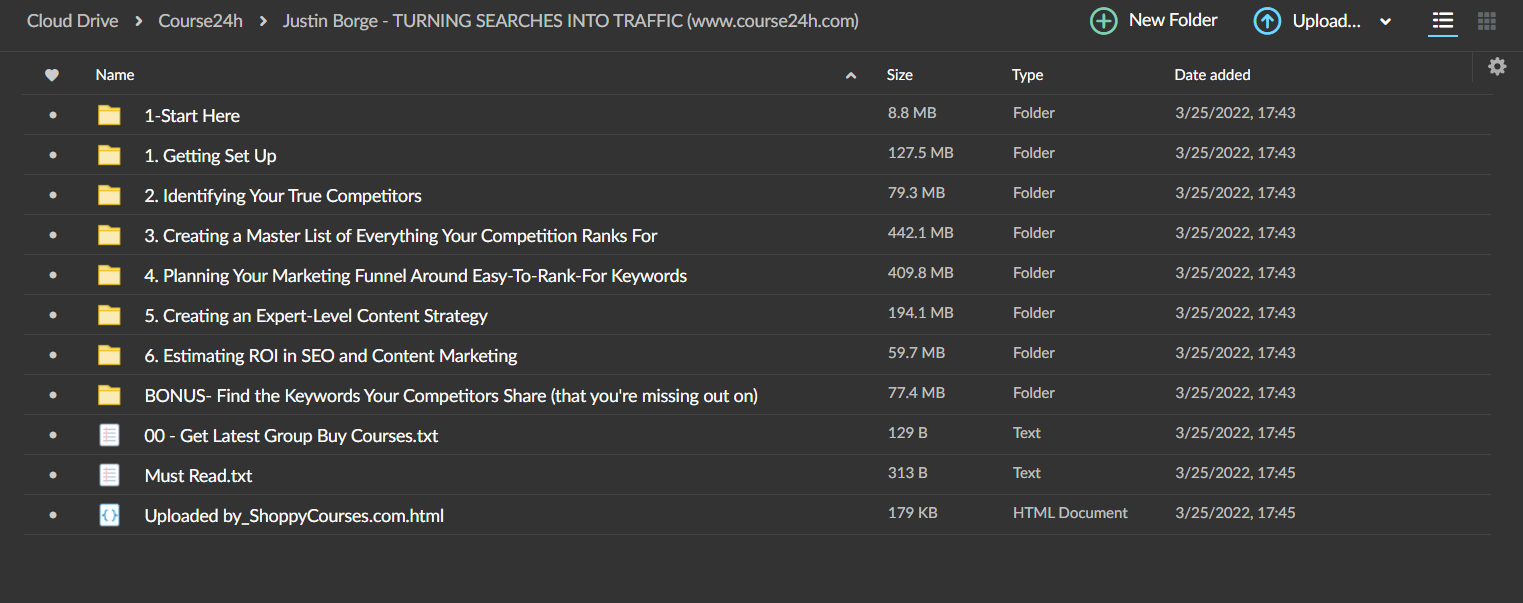1523x603 pixels.
Task: Open column settings gear icon
Action: [1497, 66]
